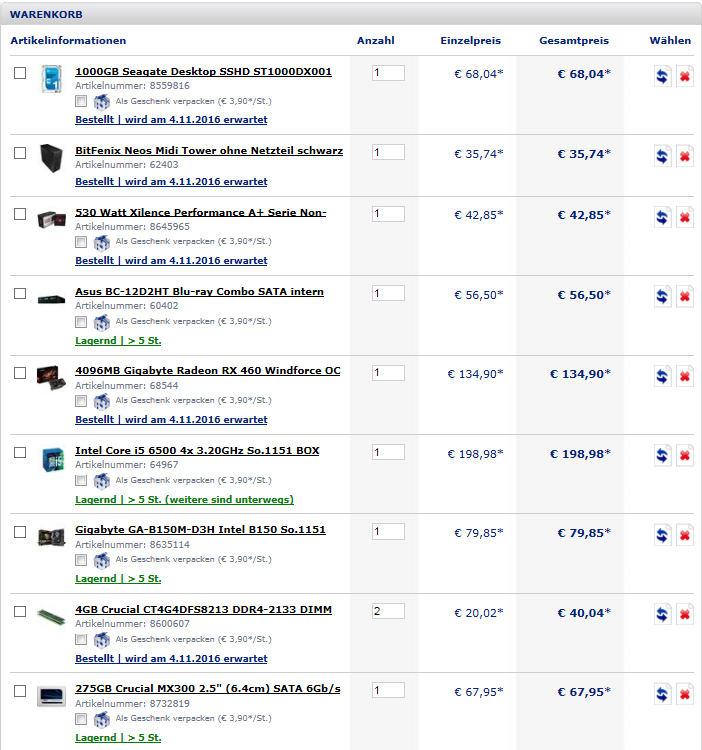Viewport: 702px width, 750px height.
Task: Select the Gigabyte GA-B150M-D3H row checkbox
Action: [x=20, y=532]
